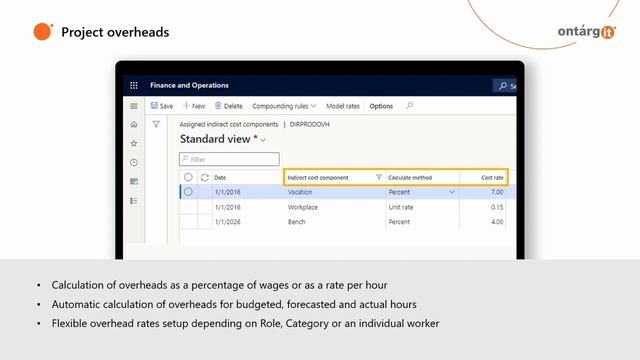The width and height of the screenshot is (640, 360).
Task: Open Workspaces icon in the sidebar
Action: [134, 181]
